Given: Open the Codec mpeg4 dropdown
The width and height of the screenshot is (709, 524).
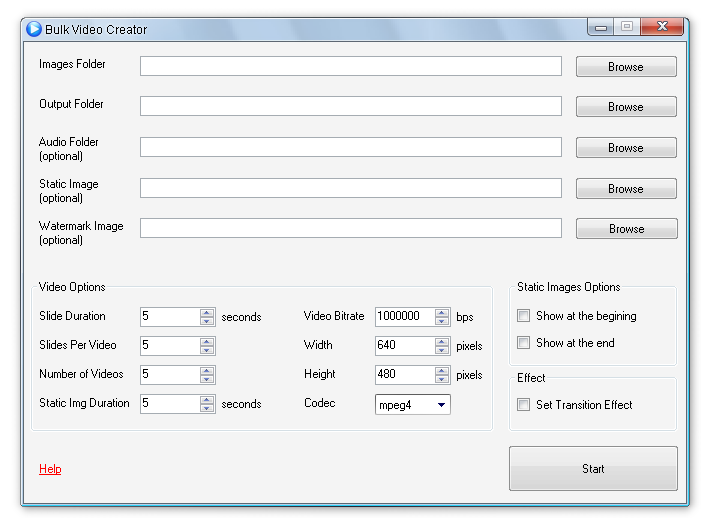Looking at the screenshot, I should click(412, 404).
